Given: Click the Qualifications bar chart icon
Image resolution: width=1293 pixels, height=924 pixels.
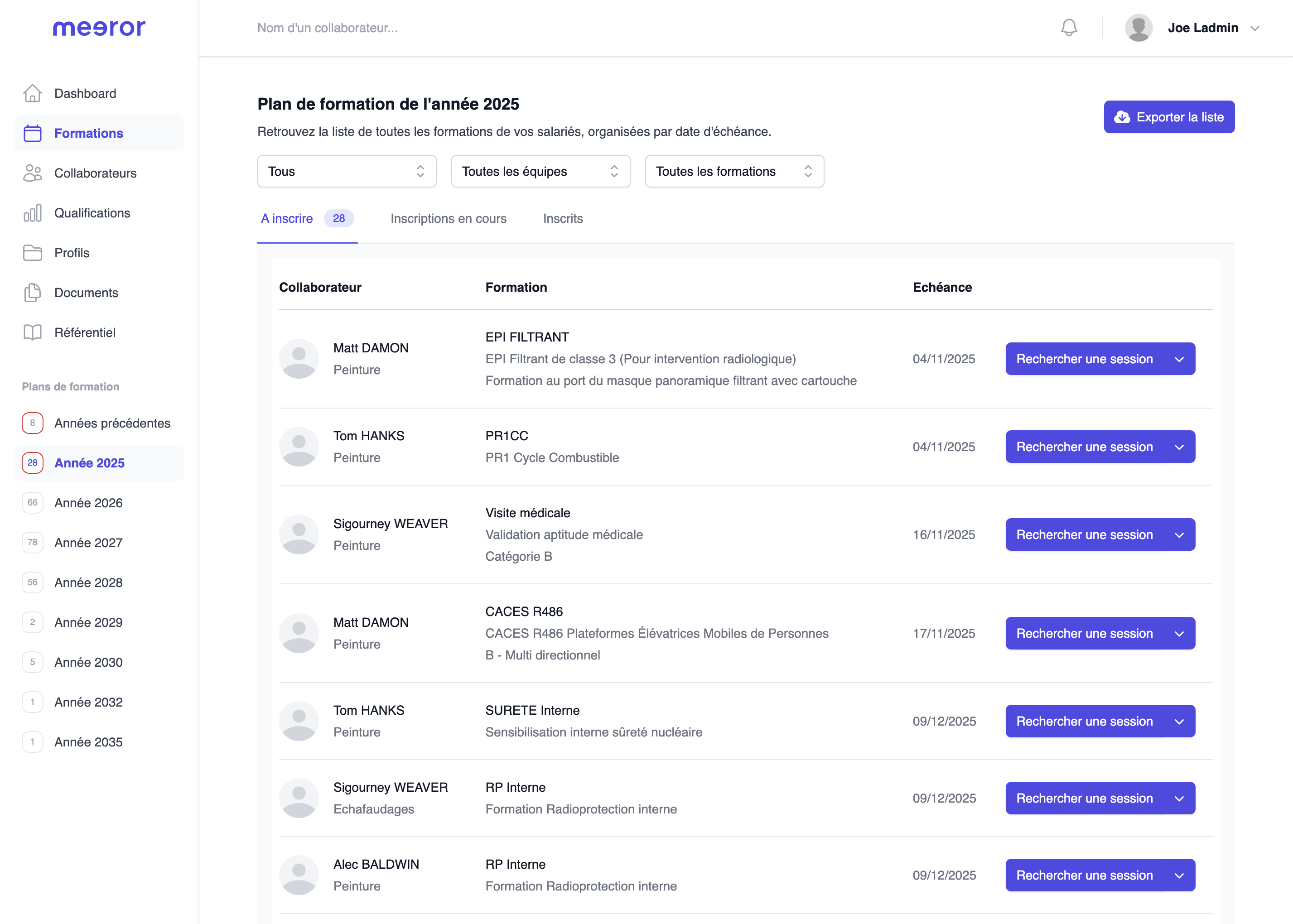Looking at the screenshot, I should (x=33, y=213).
